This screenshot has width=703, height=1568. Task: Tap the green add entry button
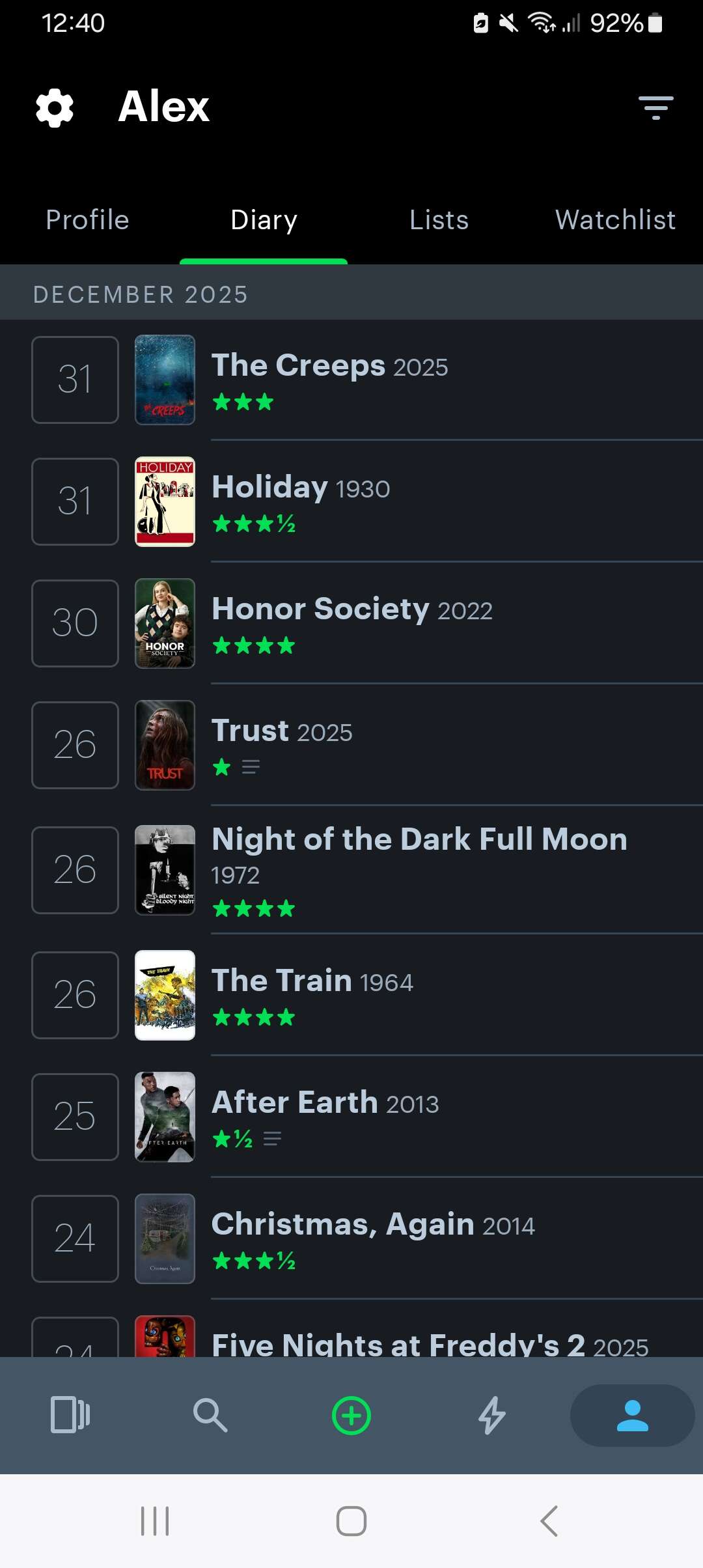click(x=351, y=1416)
